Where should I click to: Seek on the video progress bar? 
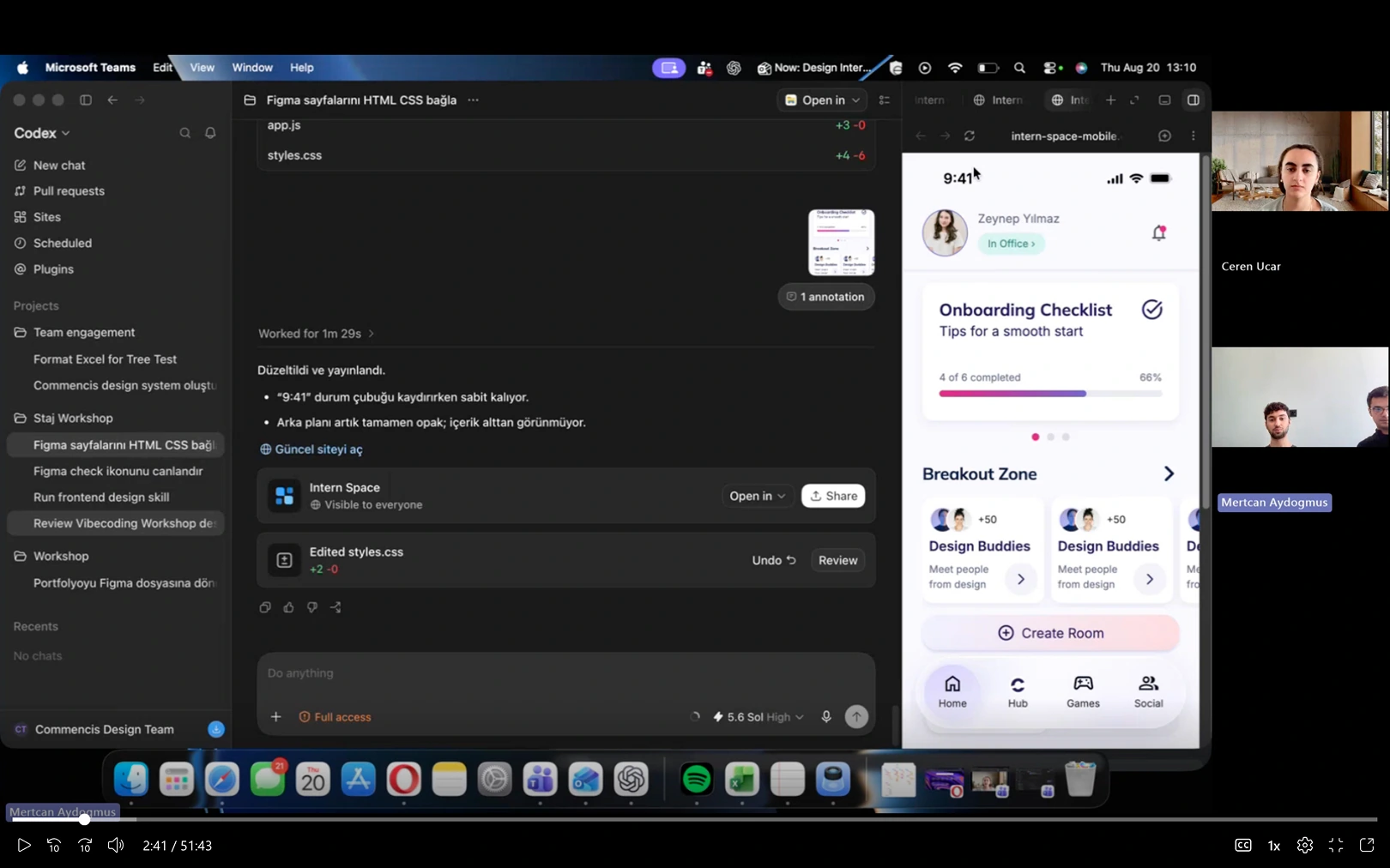point(695,819)
